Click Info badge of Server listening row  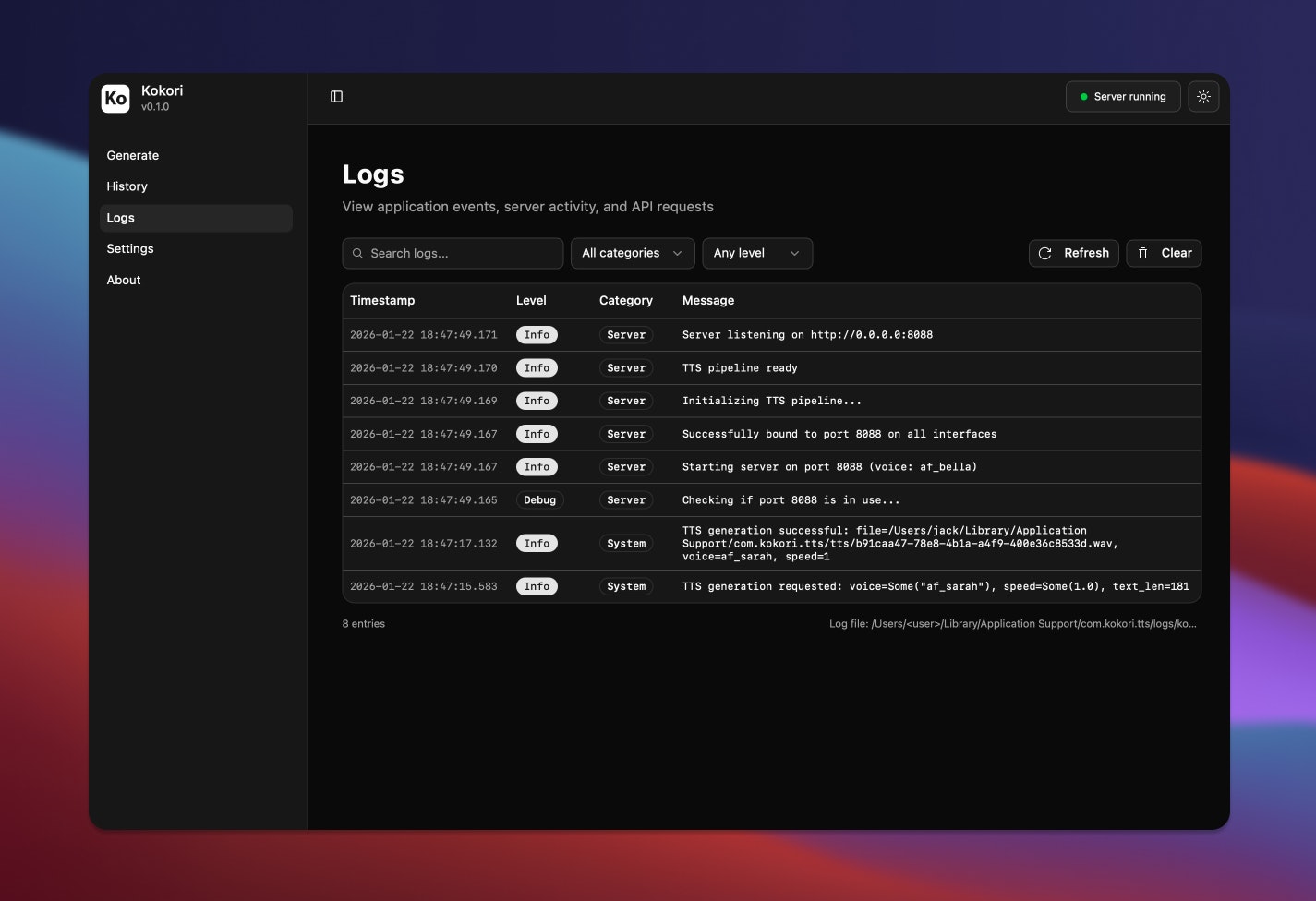tap(537, 335)
